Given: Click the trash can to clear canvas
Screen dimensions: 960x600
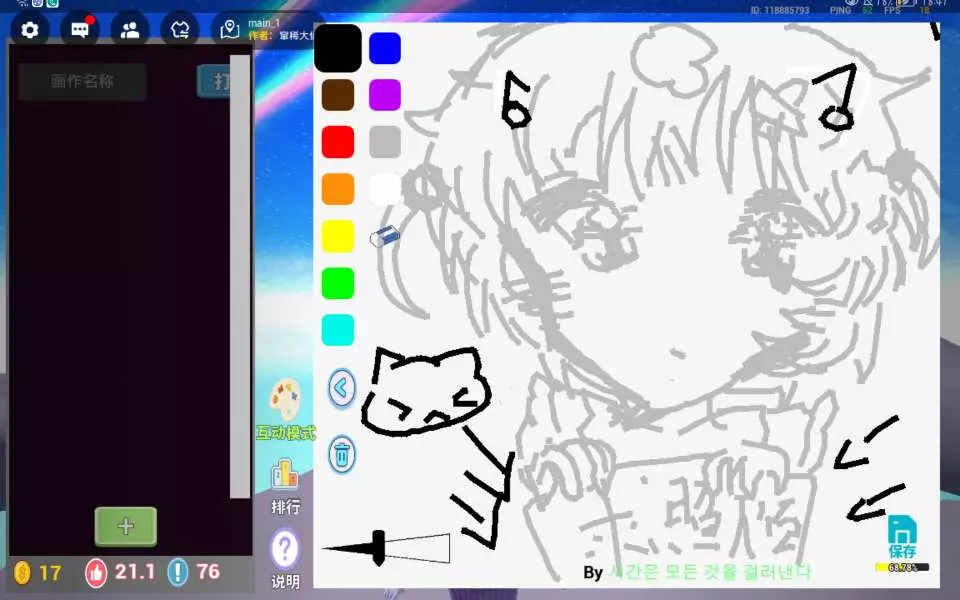Looking at the screenshot, I should pyautogui.click(x=342, y=455).
